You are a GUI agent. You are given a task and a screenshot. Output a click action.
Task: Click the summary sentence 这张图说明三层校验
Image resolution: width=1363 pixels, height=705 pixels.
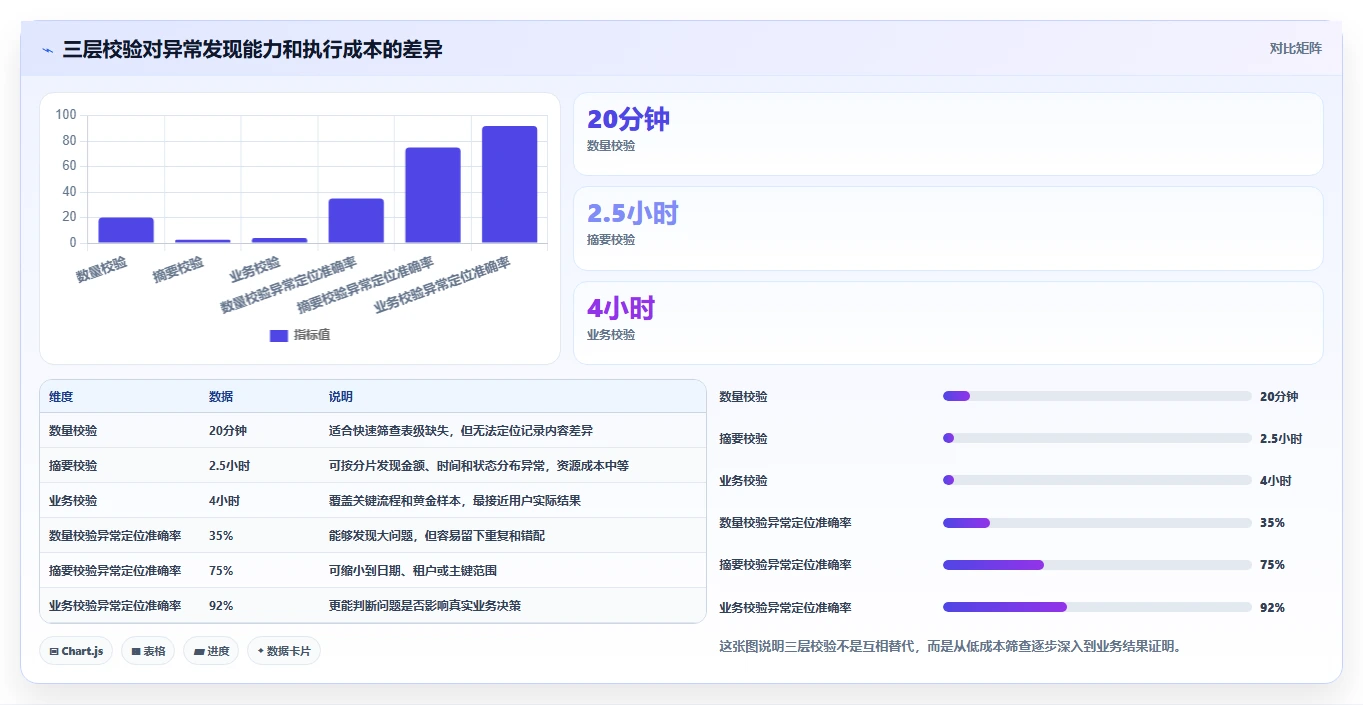(x=953, y=647)
